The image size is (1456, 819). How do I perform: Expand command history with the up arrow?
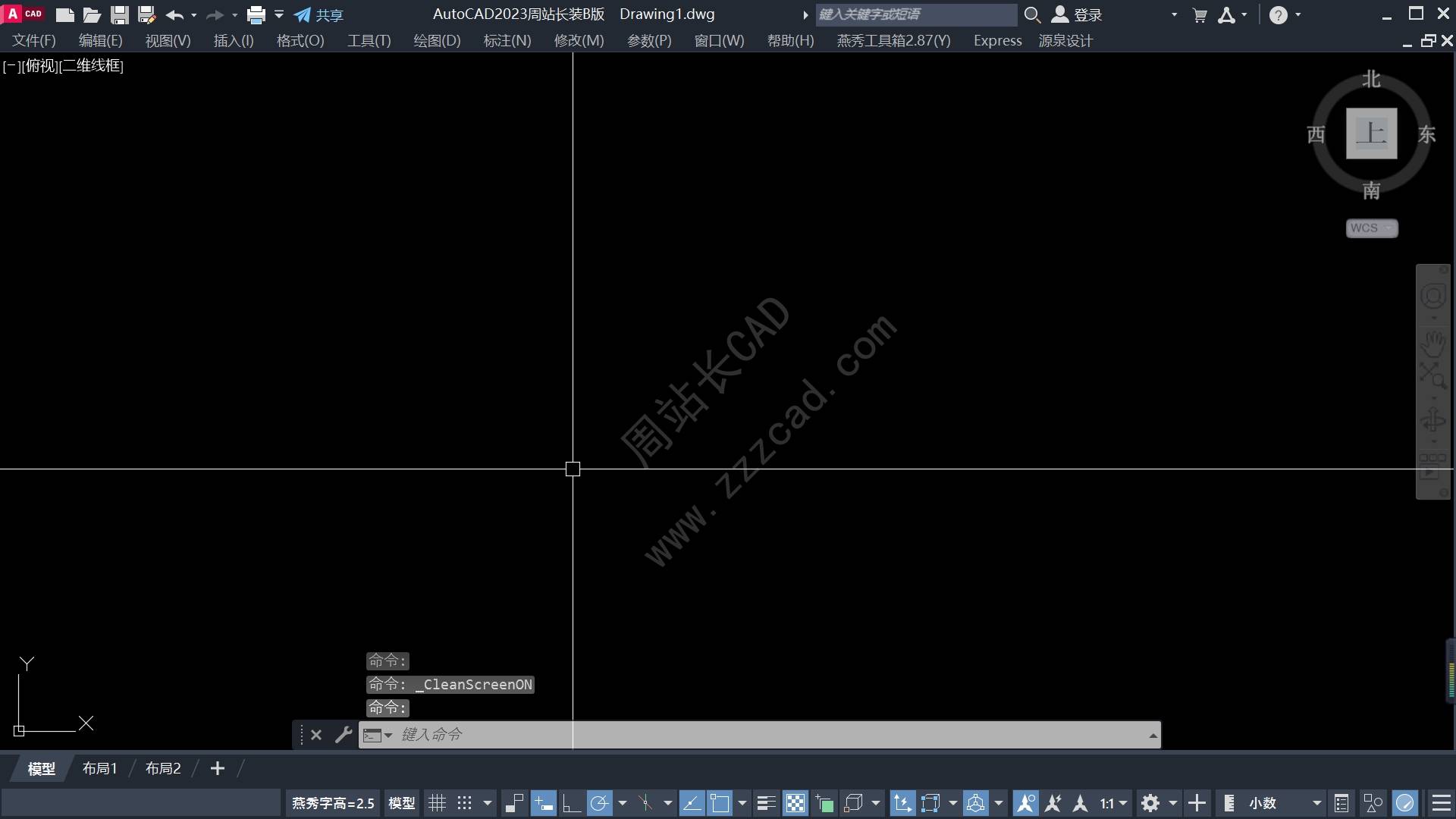[1153, 735]
